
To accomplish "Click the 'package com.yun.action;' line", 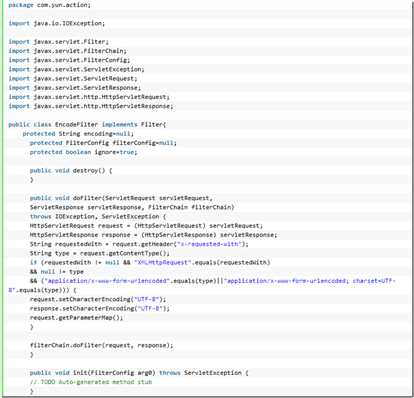I will [x=49, y=5].
